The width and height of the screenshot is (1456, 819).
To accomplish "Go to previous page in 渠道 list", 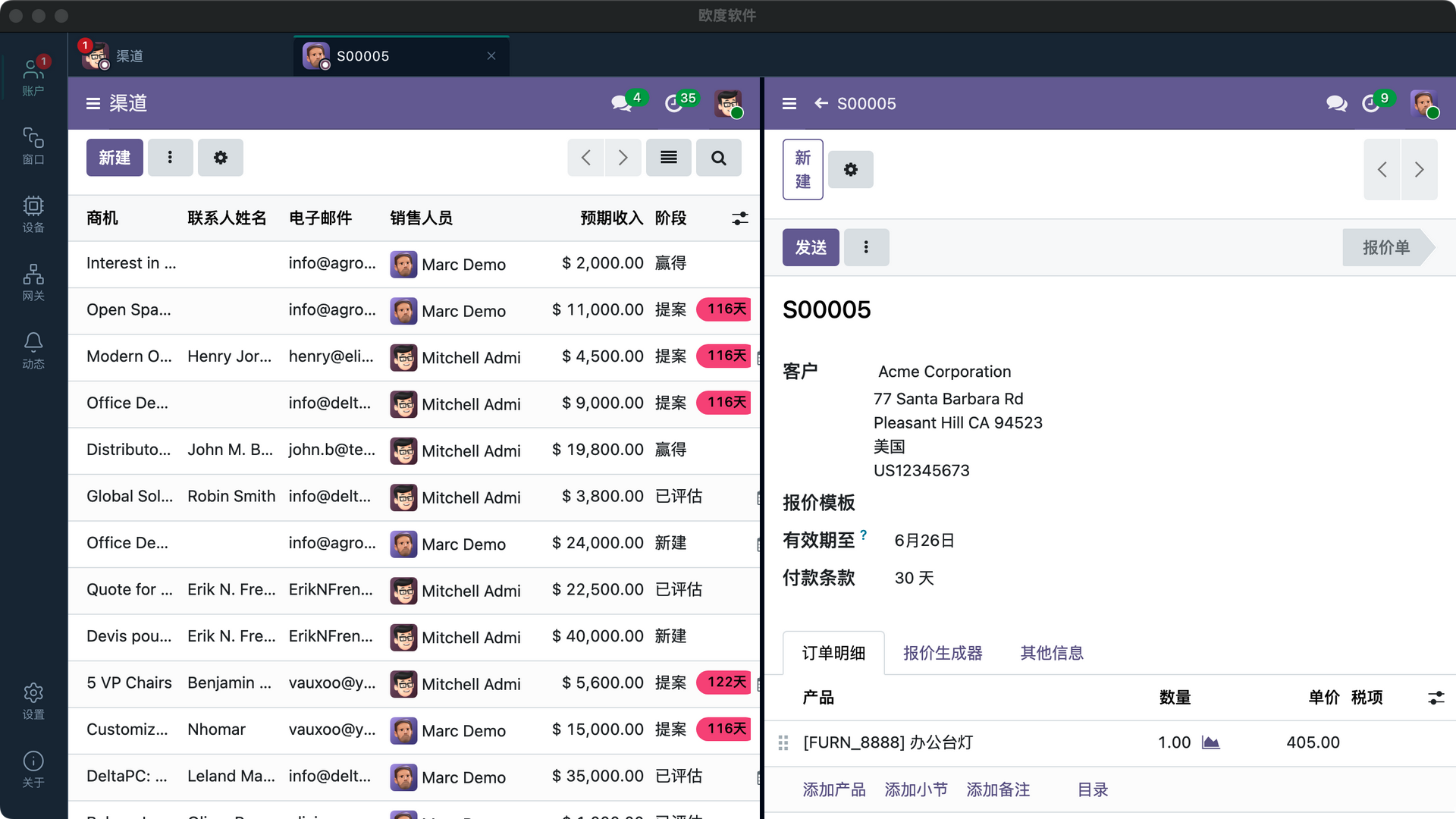I will (585, 158).
